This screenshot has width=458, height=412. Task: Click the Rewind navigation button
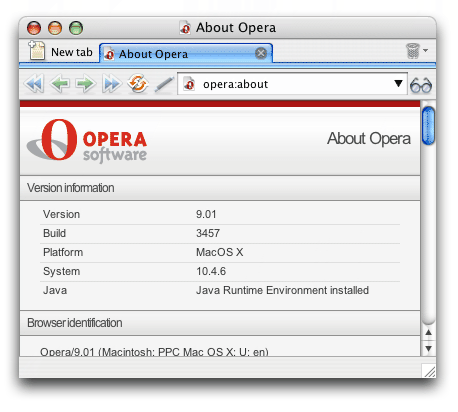pos(34,84)
